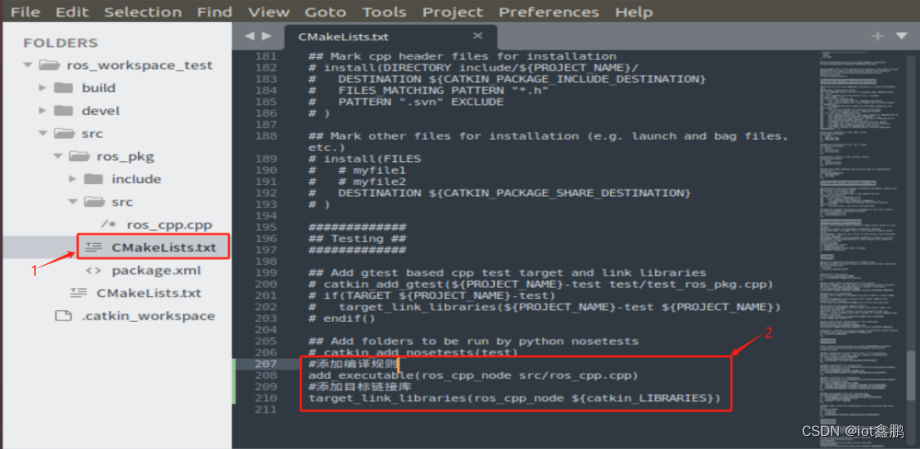Open the File menu

click(25, 12)
